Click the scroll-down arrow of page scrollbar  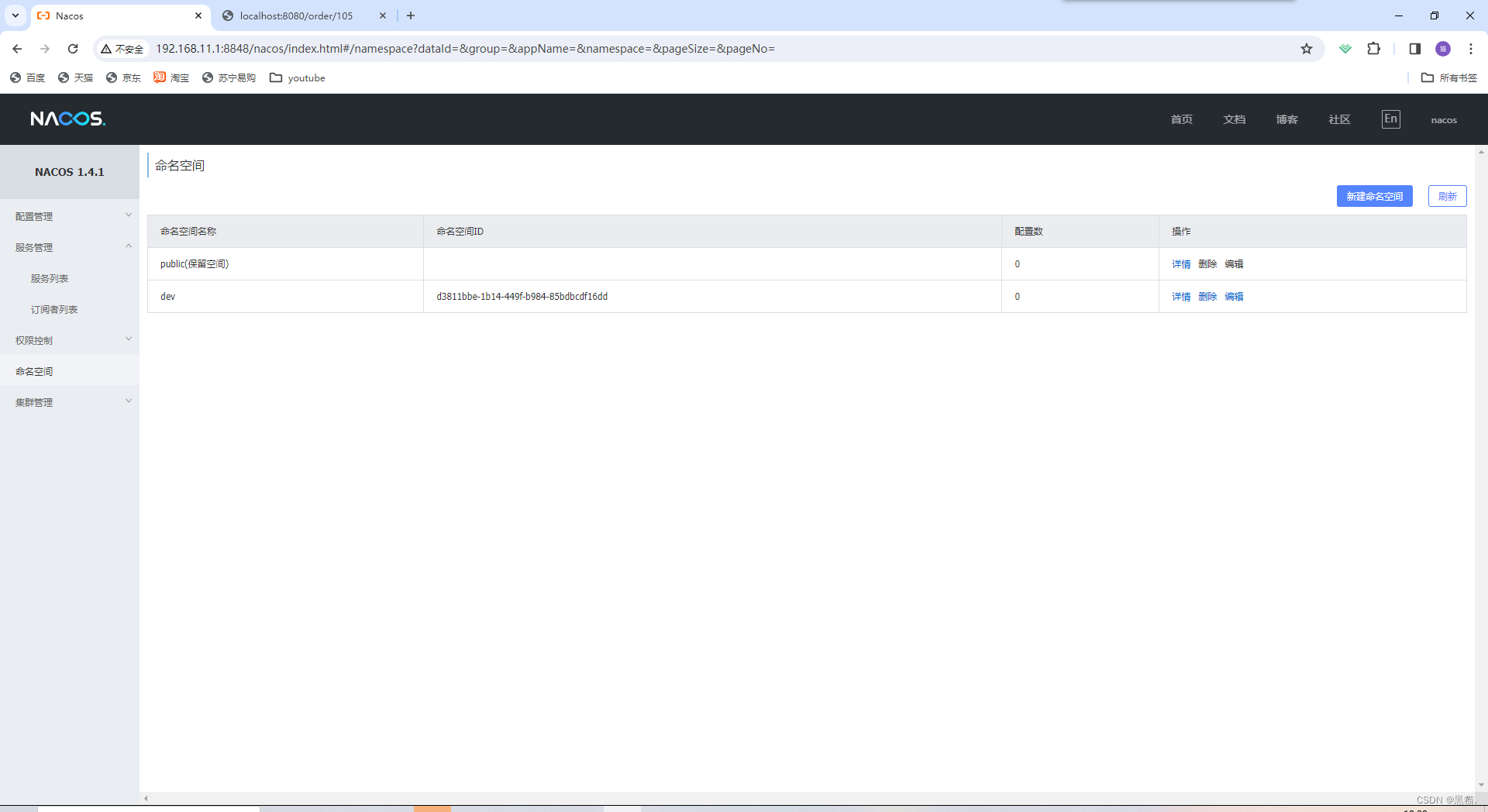(x=1481, y=785)
